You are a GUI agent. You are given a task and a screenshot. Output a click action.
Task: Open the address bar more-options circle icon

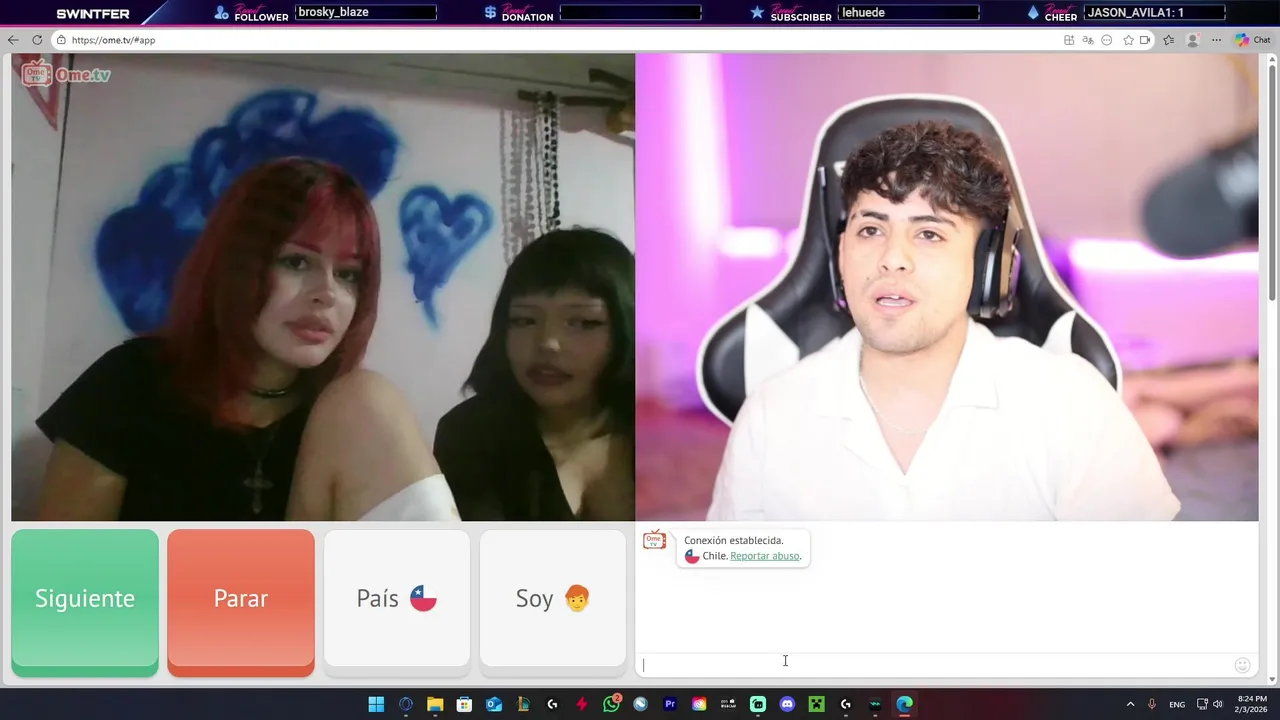[1107, 40]
